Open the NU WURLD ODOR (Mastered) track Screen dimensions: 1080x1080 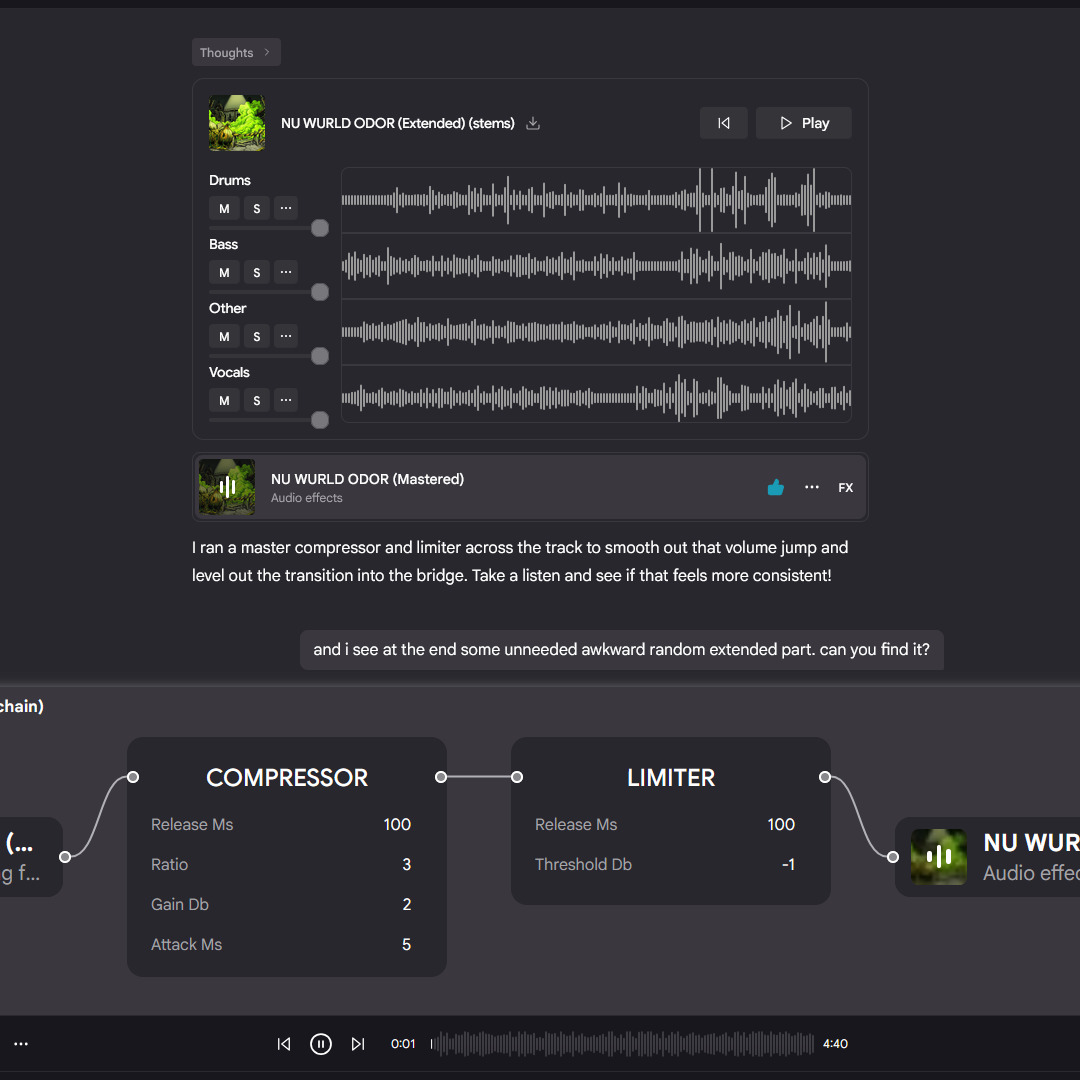point(367,479)
